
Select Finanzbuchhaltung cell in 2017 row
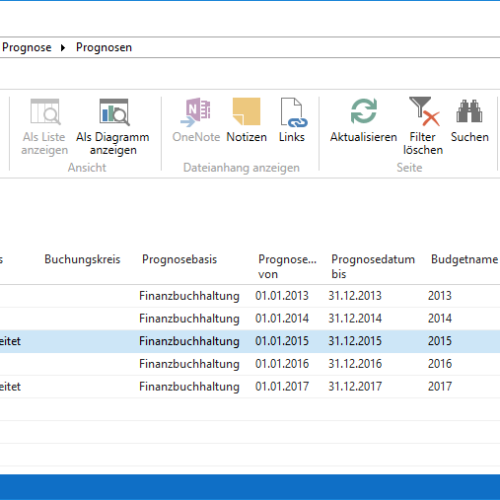coord(189,386)
